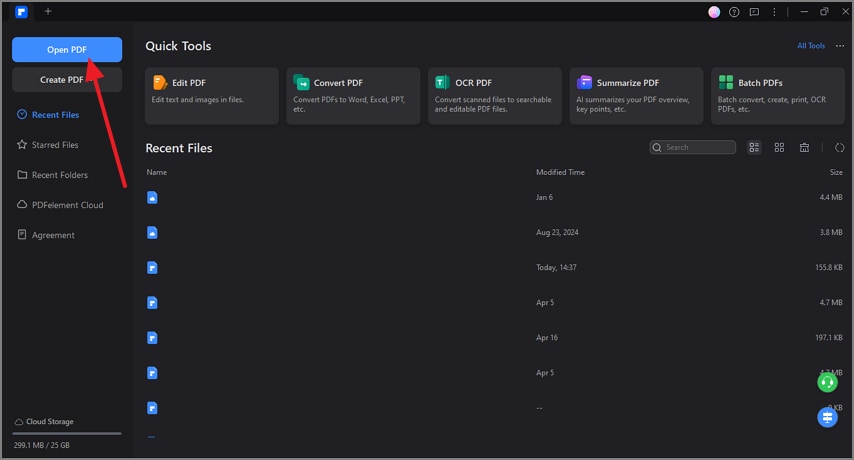This screenshot has width=854, height=460.
Task: Open the Batch PDFs tool
Action: [777, 96]
